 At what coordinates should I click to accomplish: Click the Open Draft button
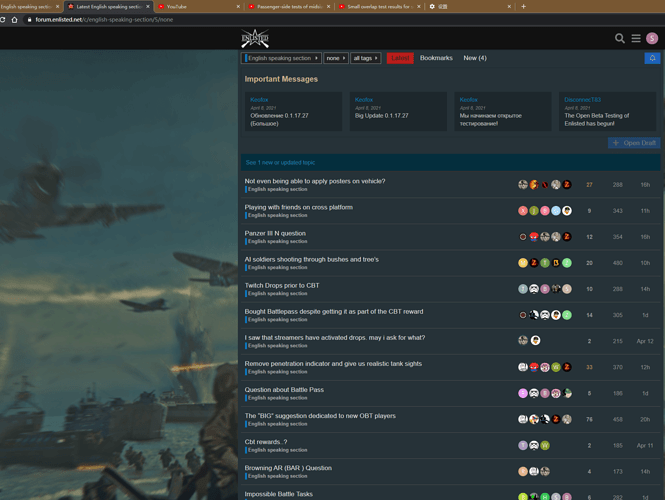(x=634, y=143)
